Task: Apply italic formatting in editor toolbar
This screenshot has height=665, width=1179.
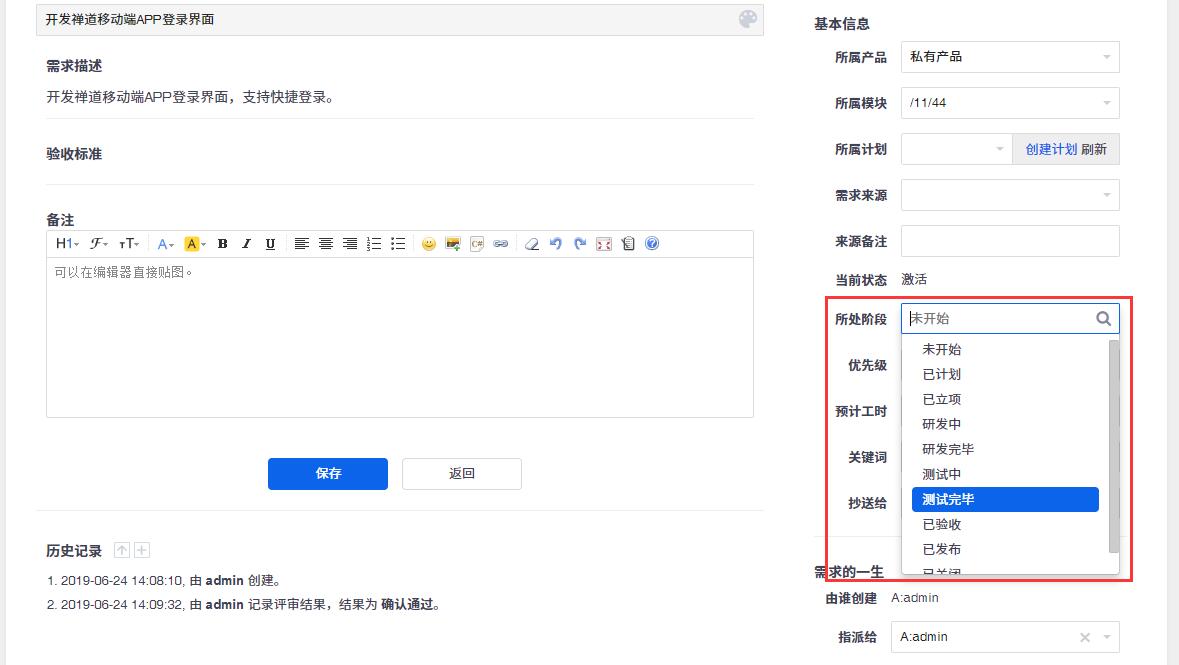Action: [x=246, y=244]
